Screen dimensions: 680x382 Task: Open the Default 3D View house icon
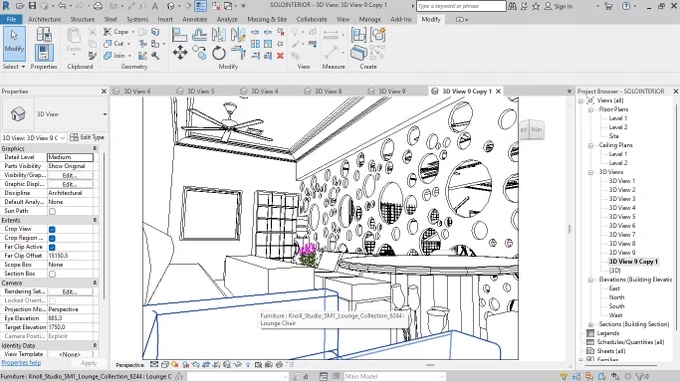click(x=170, y=6)
